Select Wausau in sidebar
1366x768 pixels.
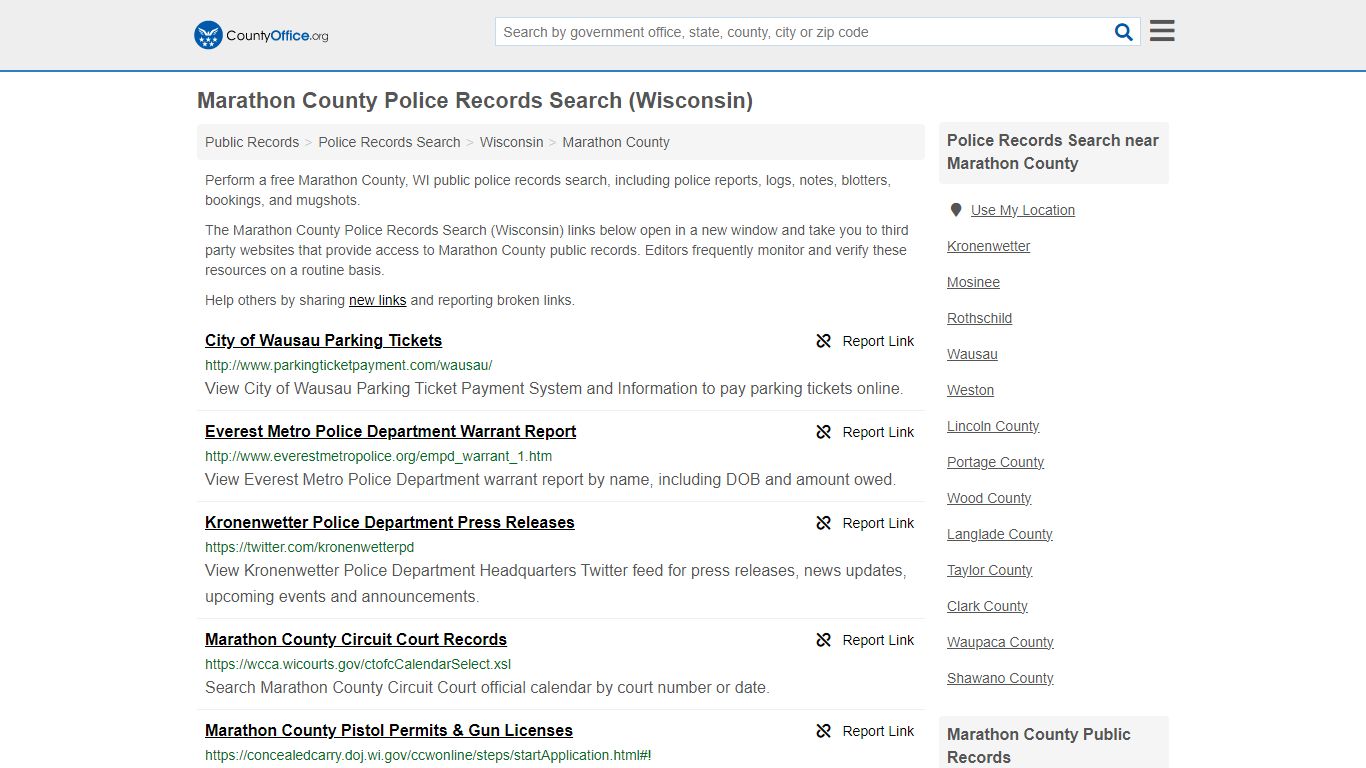point(972,354)
